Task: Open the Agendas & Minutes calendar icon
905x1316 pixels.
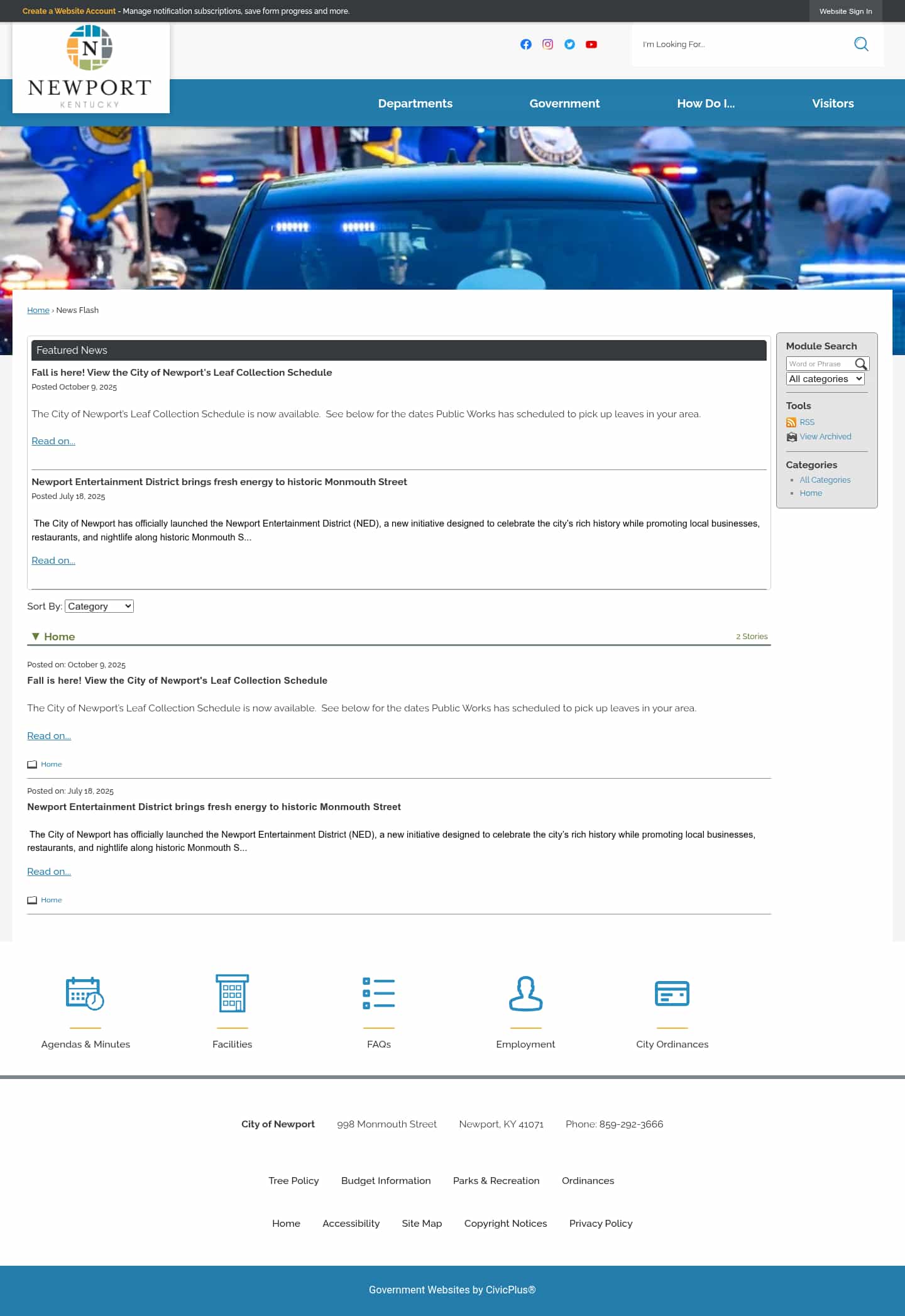Action: click(85, 994)
